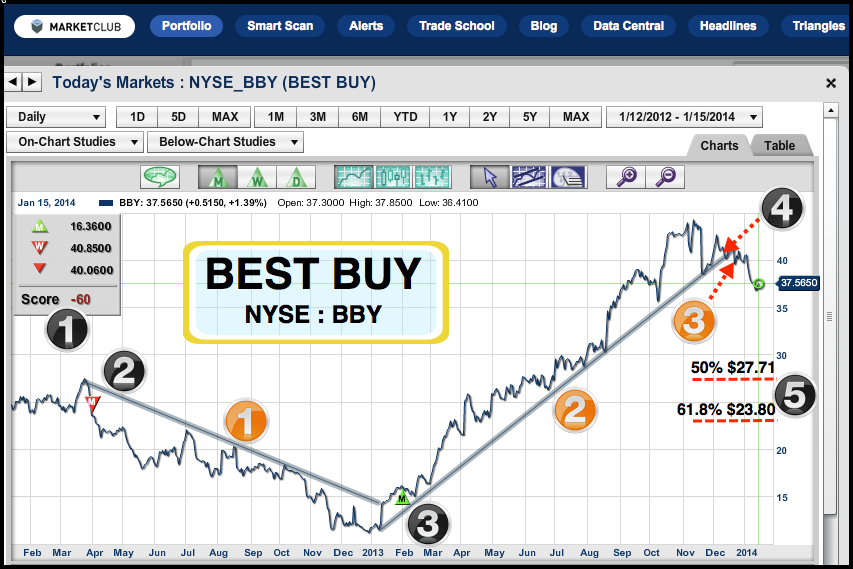Select the OHLC bar chart style icon
853x569 pixels.
[x=432, y=177]
